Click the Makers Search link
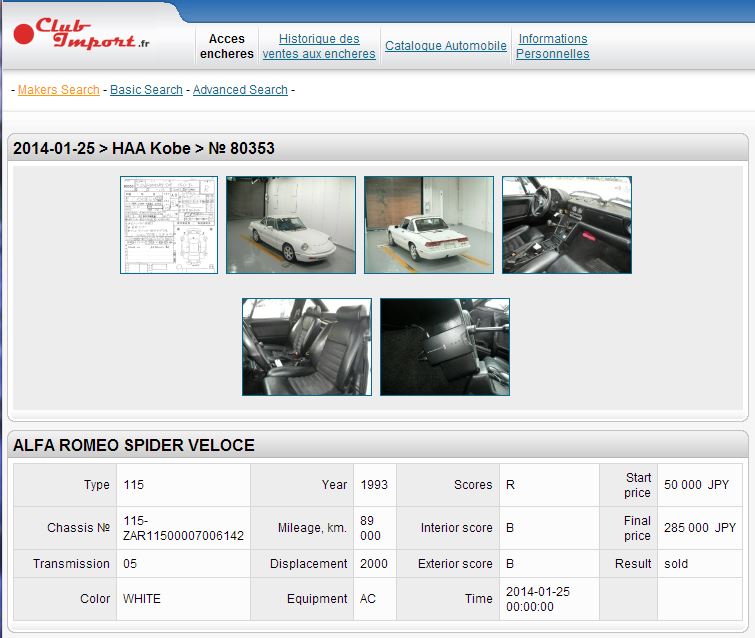755x638 pixels. [59, 90]
